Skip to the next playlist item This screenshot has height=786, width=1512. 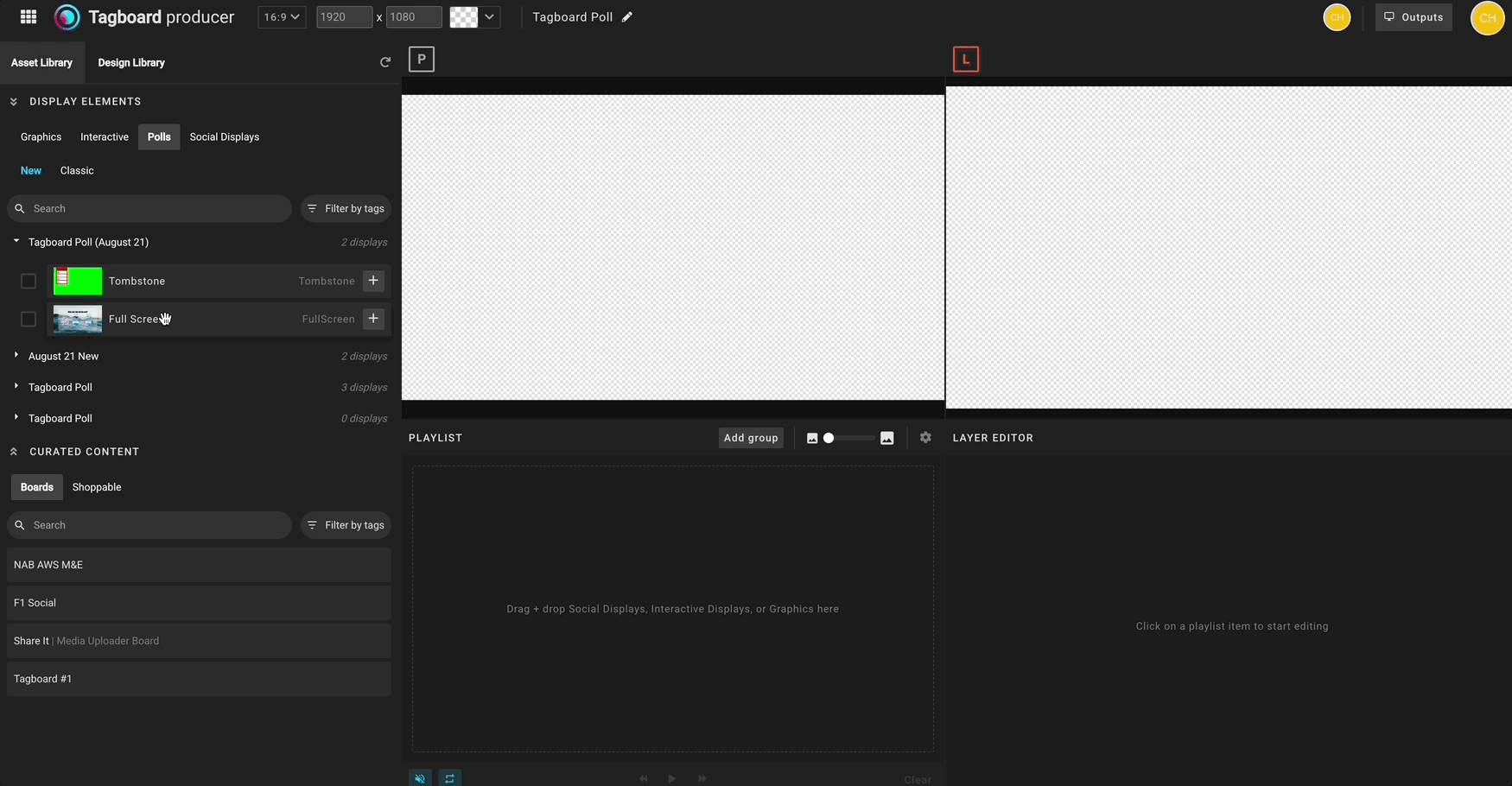coord(702,778)
